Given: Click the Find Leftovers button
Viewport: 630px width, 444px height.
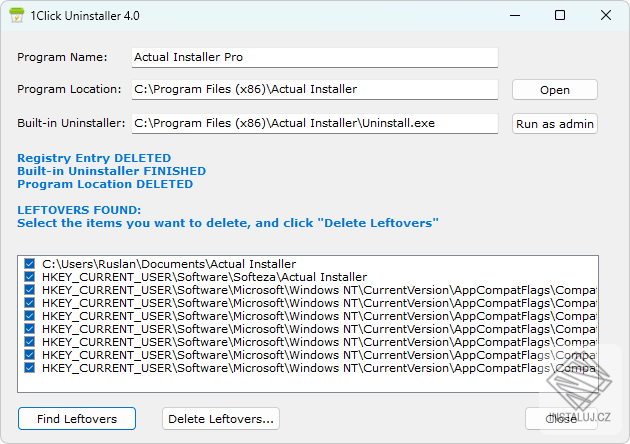Looking at the screenshot, I should [x=76, y=419].
